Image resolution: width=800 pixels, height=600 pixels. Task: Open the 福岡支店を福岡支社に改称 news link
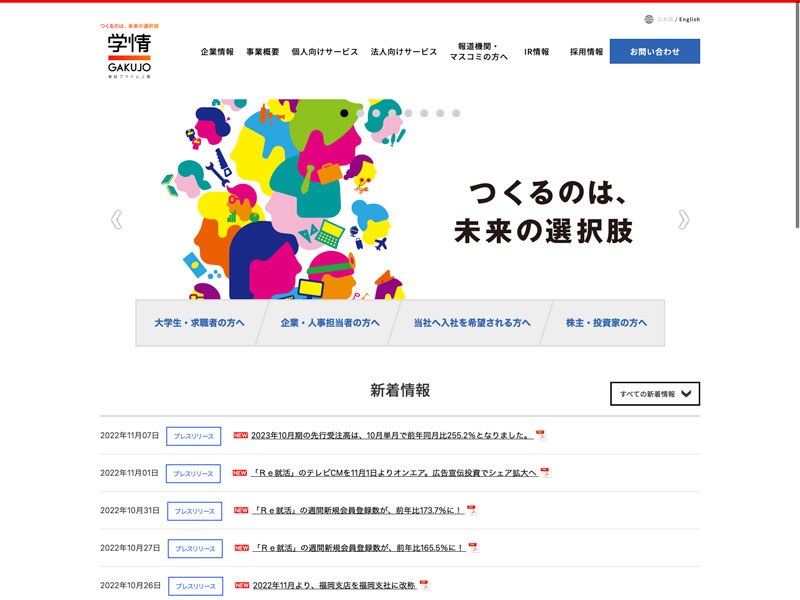point(333,585)
